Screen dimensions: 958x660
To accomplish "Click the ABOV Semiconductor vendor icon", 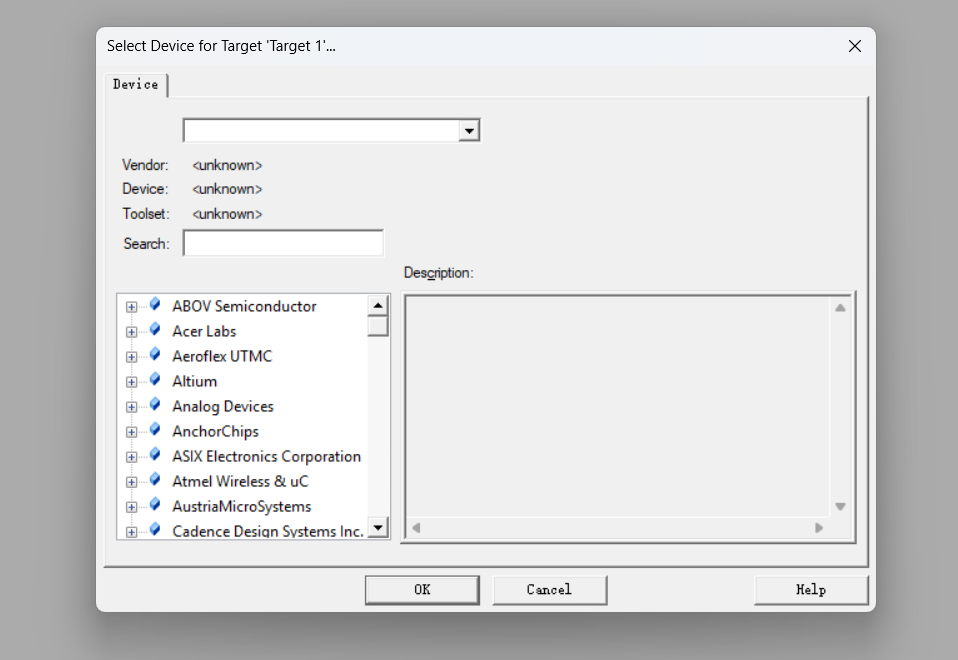I will coord(155,304).
